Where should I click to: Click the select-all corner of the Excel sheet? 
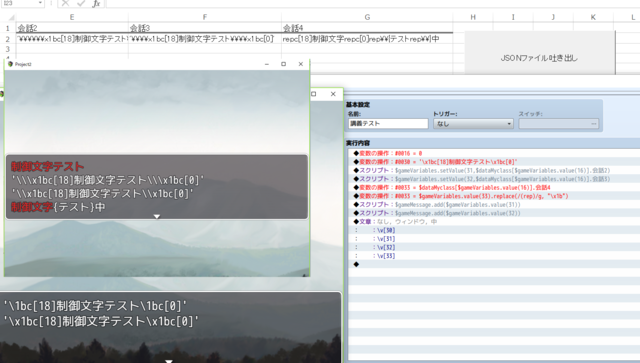[11, 18]
